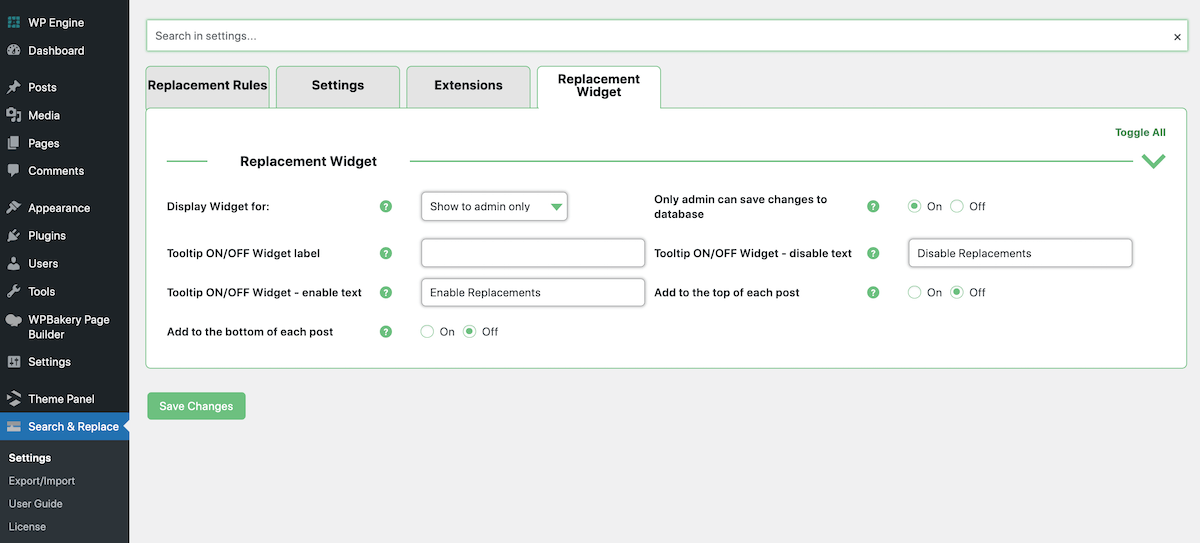1200x543 pixels.
Task: Click help icon for Add to bottom of post
Action: tap(386, 331)
